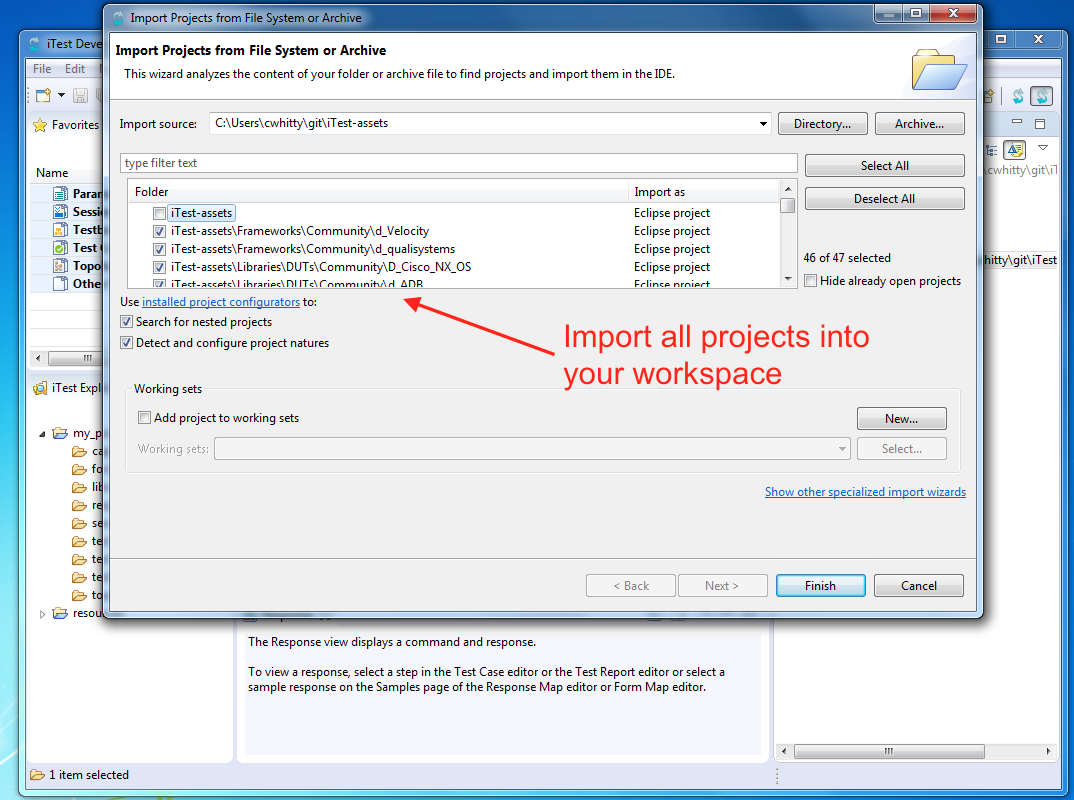
Task: Expand the resou project tree node
Action: 42,614
